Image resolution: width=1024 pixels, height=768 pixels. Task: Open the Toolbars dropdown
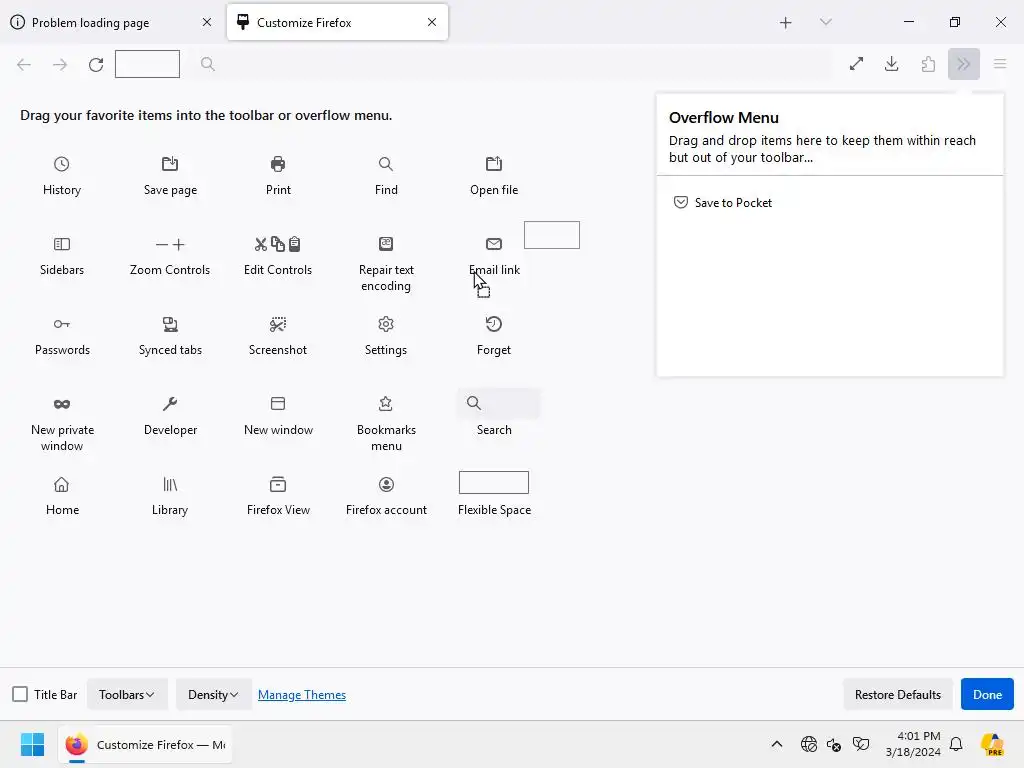pyautogui.click(x=127, y=694)
